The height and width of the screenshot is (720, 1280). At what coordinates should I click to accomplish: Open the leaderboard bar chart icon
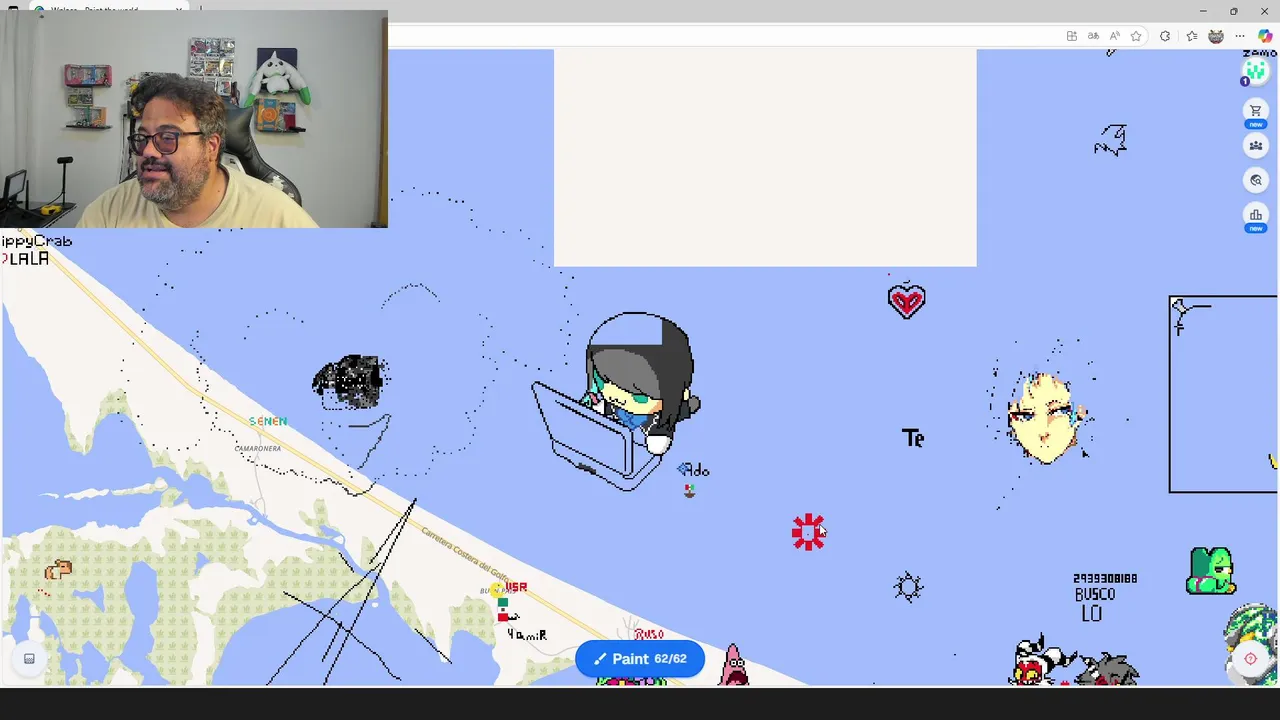point(1256,214)
